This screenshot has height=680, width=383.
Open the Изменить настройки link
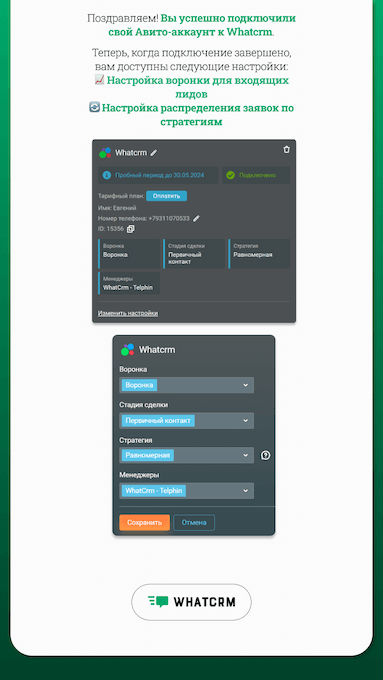pyautogui.click(x=128, y=313)
